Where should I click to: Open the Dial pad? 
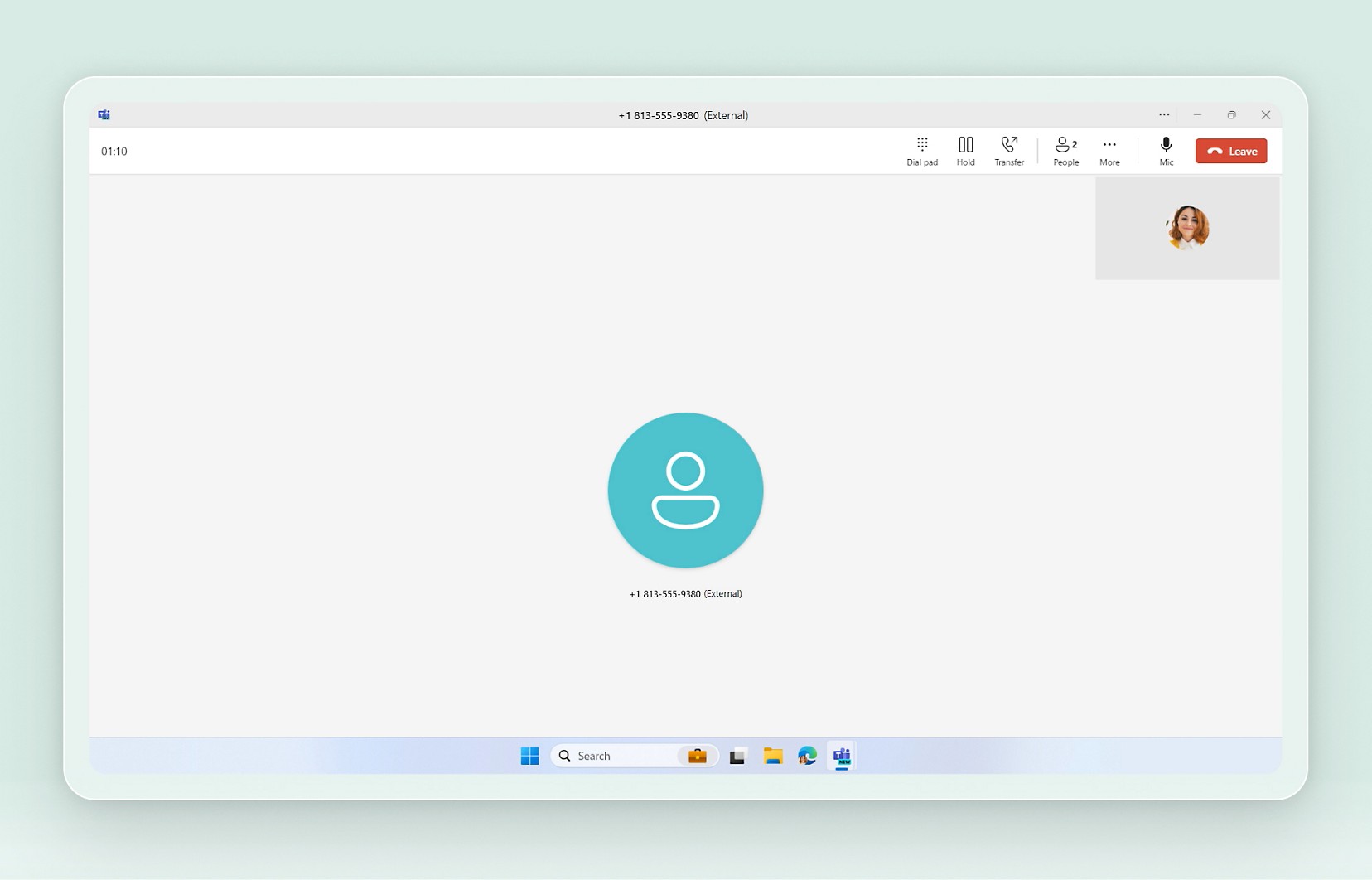[x=921, y=151]
